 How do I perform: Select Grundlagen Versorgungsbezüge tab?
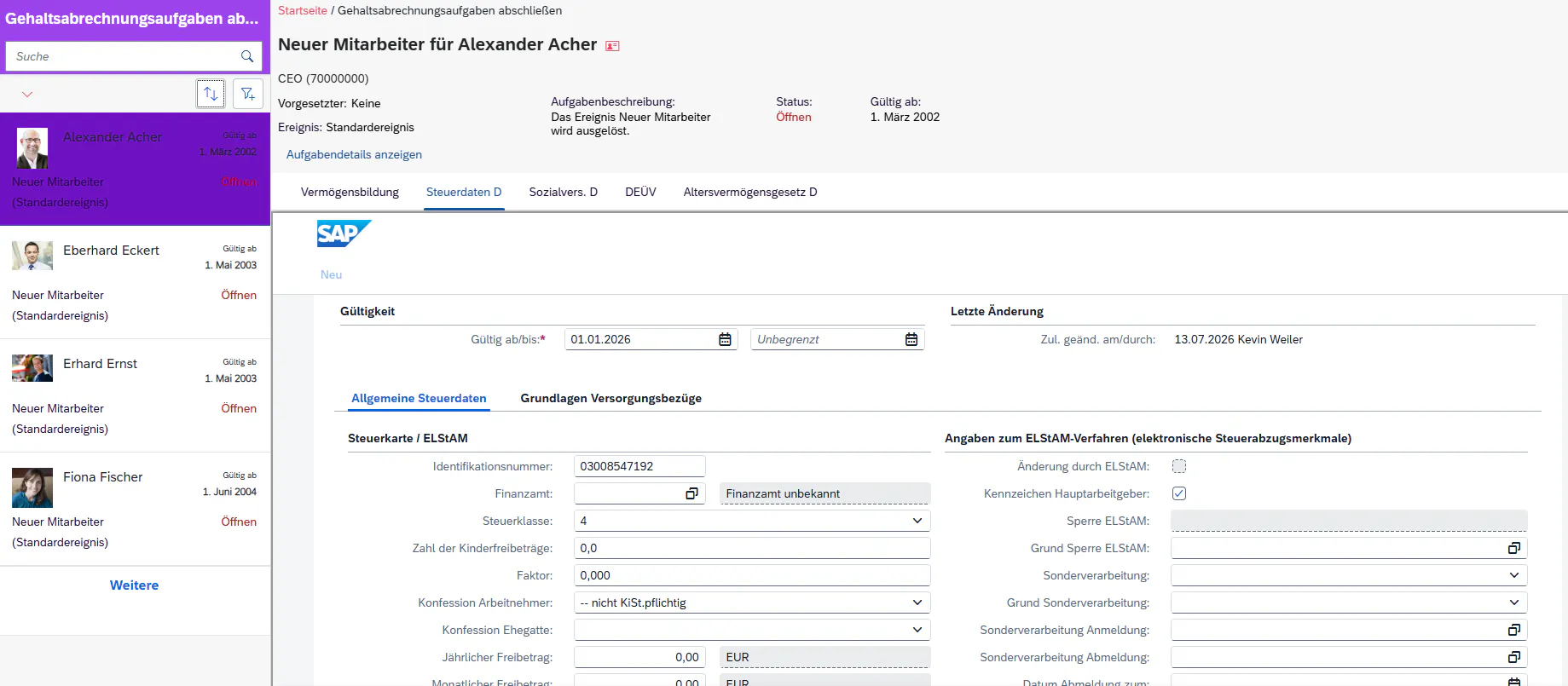click(x=610, y=398)
